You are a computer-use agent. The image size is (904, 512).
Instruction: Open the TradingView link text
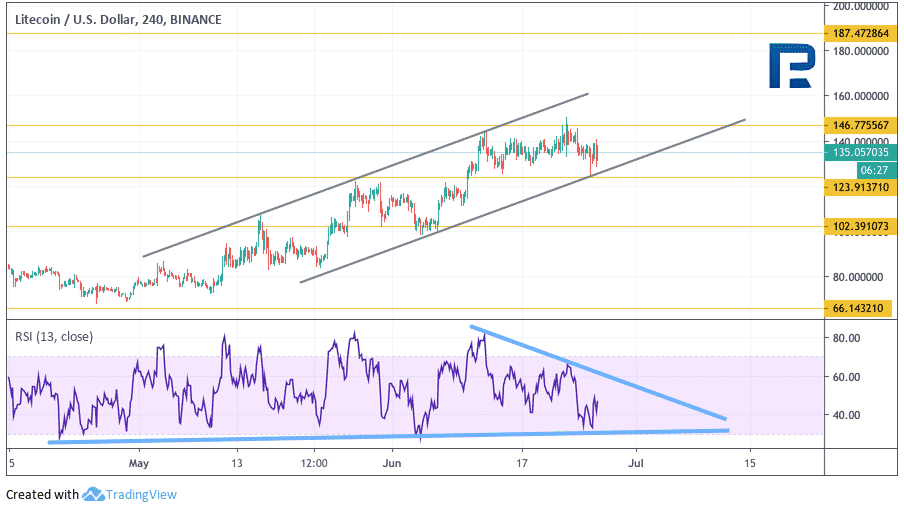(141, 495)
